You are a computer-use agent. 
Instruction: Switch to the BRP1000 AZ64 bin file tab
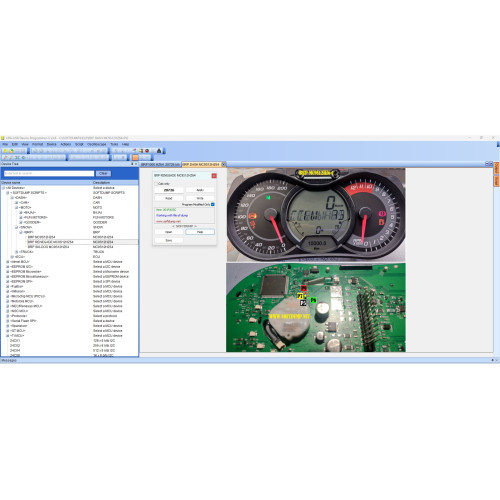[x=160, y=165]
